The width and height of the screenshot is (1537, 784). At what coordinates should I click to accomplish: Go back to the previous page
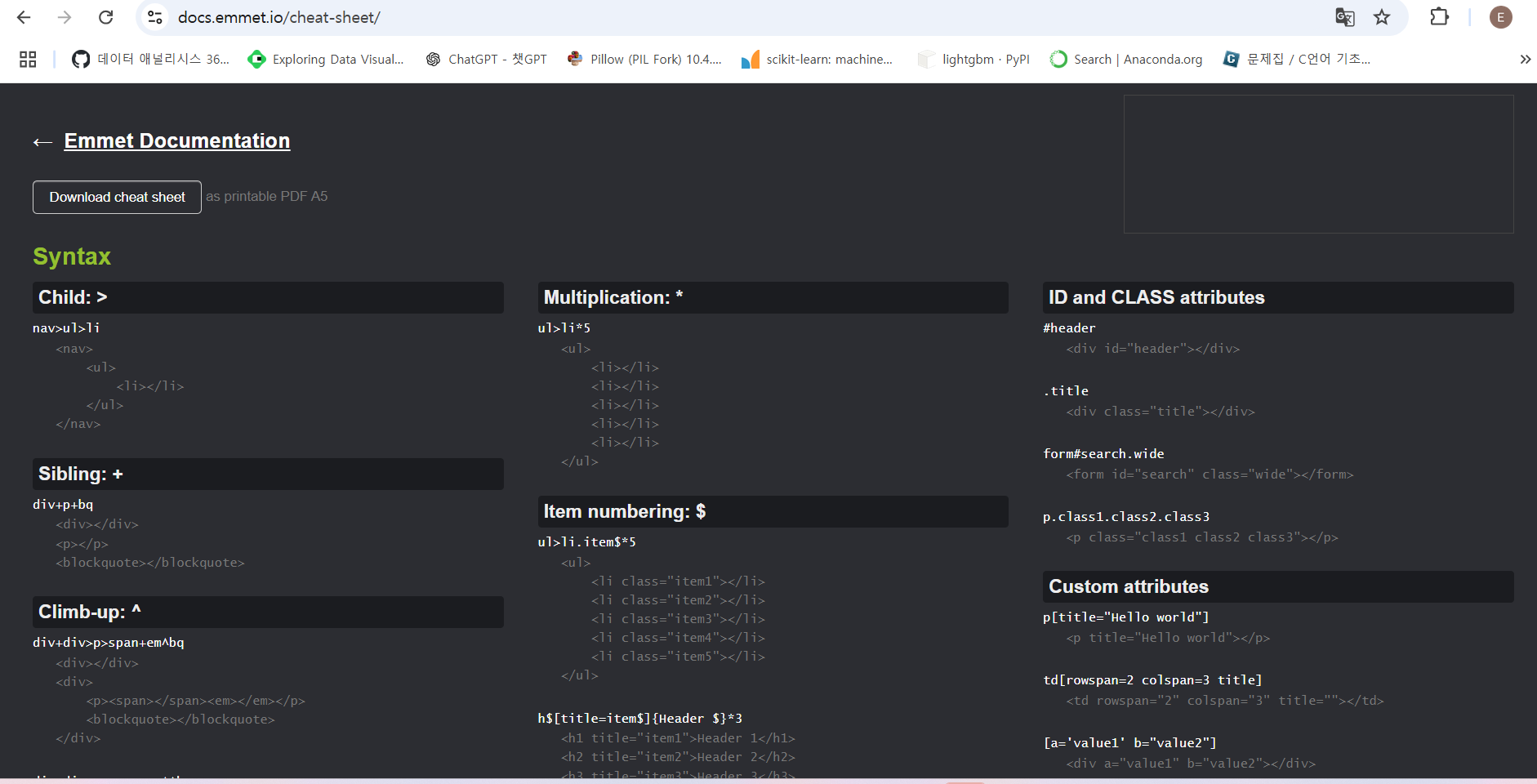click(24, 17)
